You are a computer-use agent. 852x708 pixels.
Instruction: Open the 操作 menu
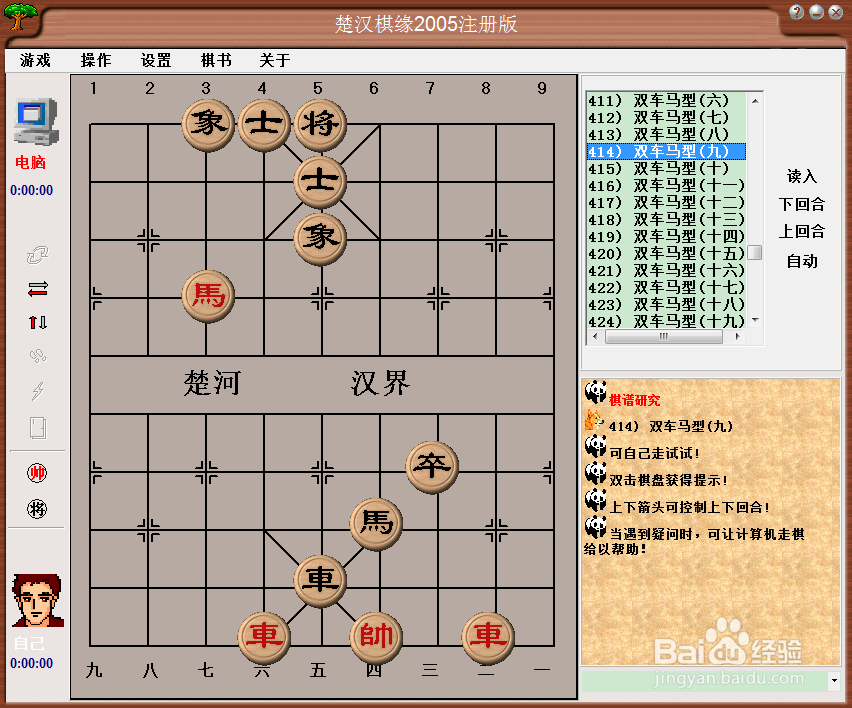[x=96, y=60]
